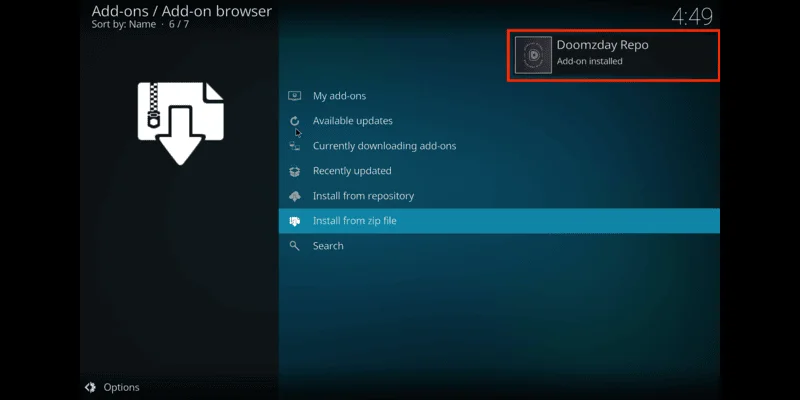The image size is (800, 400).
Task: Open the Options side menu
Action: 112,387
